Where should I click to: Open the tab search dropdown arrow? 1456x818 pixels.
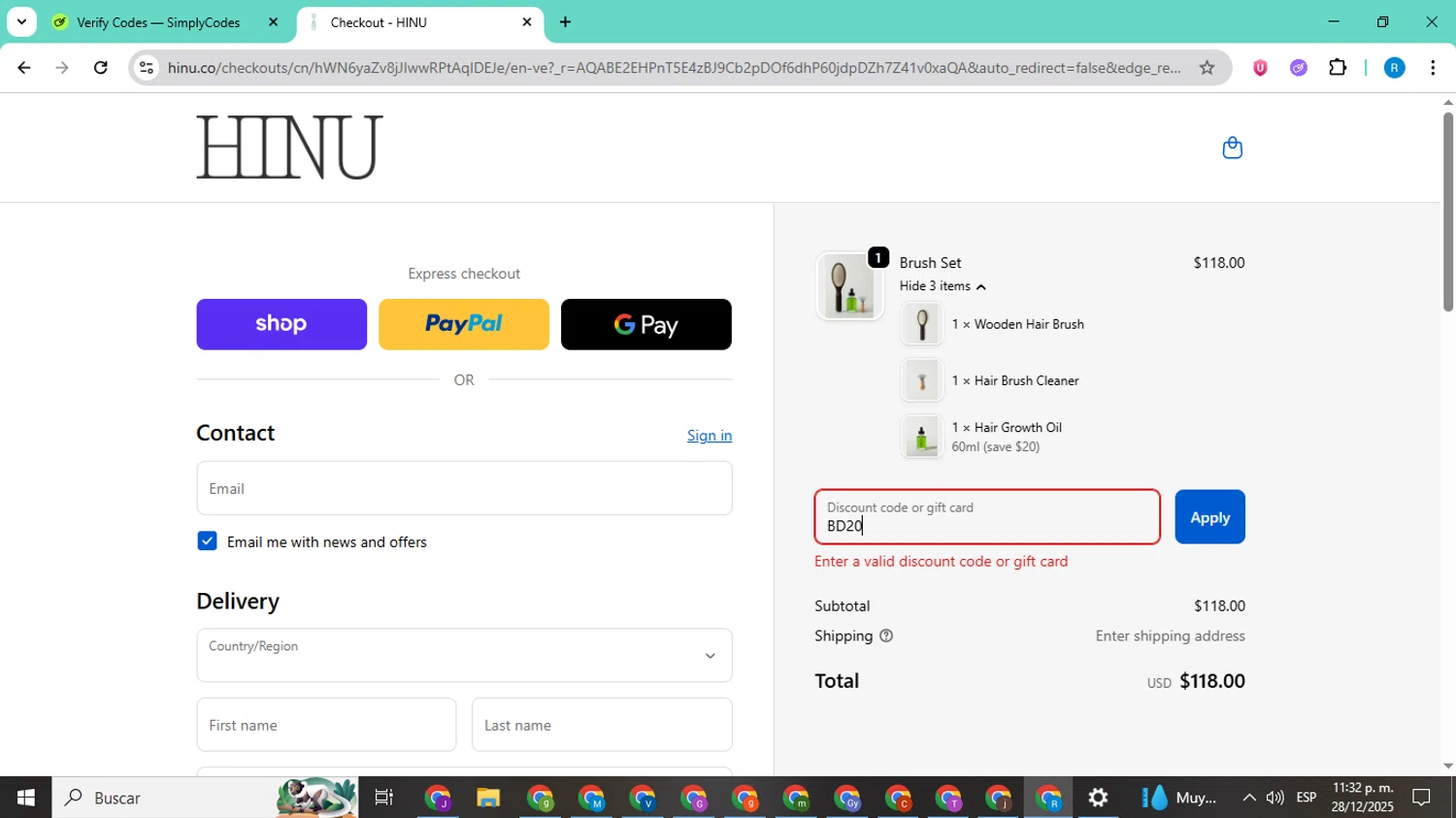click(21, 22)
